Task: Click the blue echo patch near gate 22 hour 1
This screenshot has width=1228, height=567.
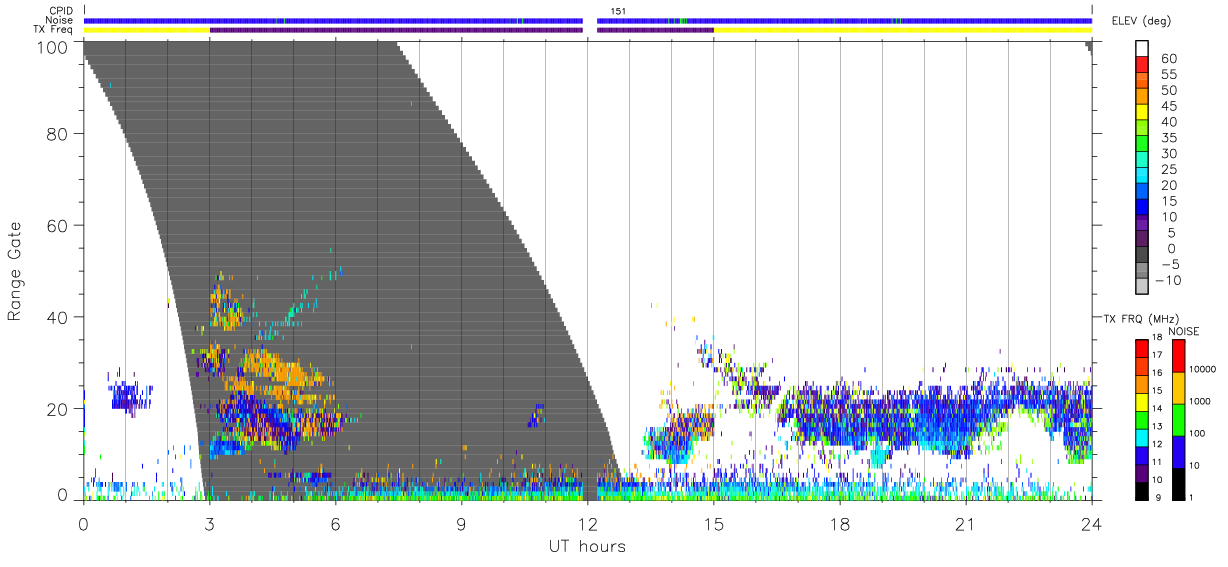Action: pos(130,397)
